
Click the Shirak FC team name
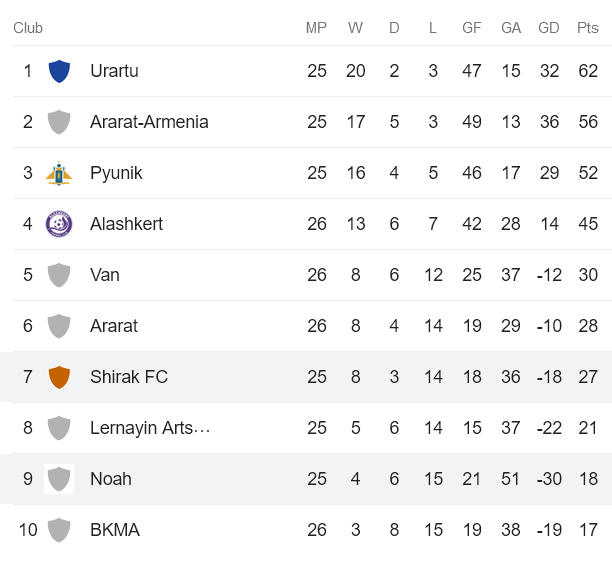[129, 377]
